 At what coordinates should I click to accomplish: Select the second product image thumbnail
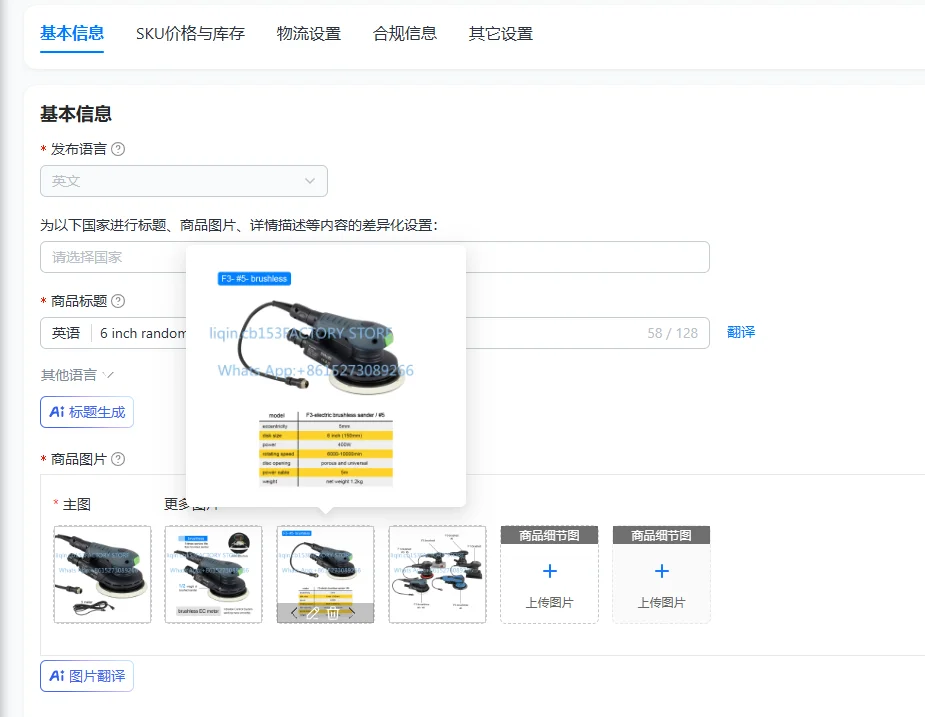(x=214, y=574)
